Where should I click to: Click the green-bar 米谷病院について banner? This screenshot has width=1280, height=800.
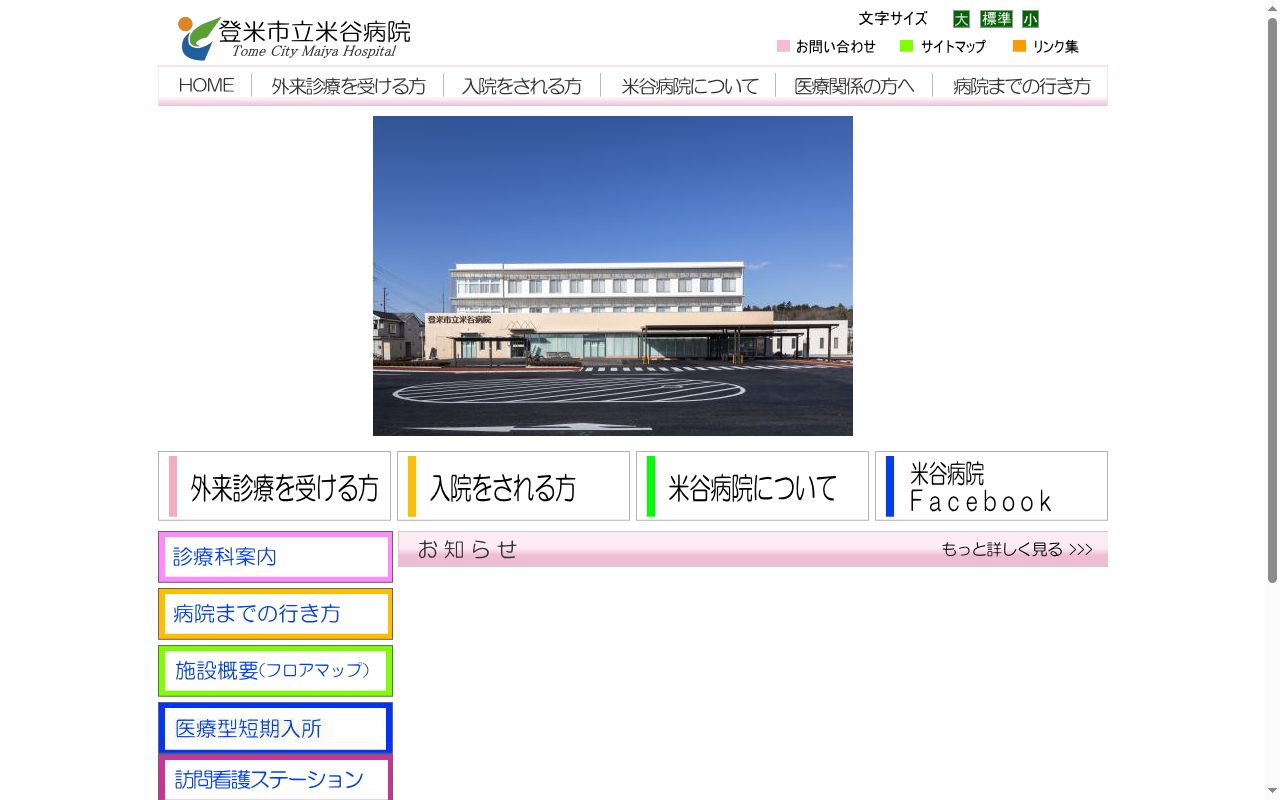coord(752,486)
